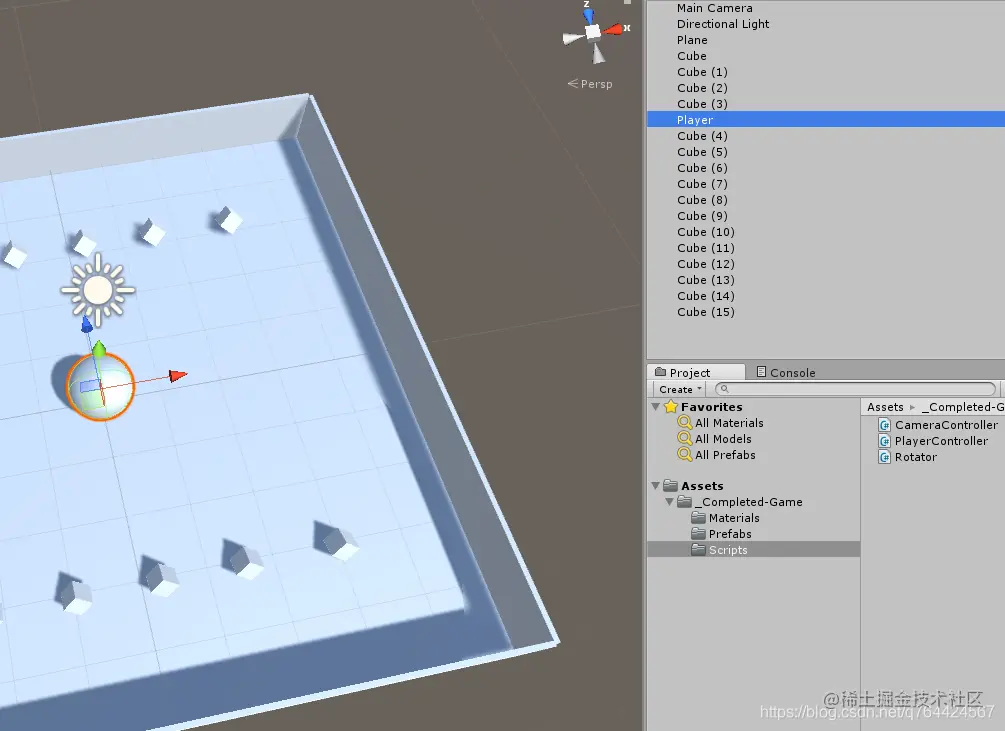This screenshot has height=731, width=1005.
Task: Select the first Cube without a number in the Hierarchy
Action: [826, 56]
